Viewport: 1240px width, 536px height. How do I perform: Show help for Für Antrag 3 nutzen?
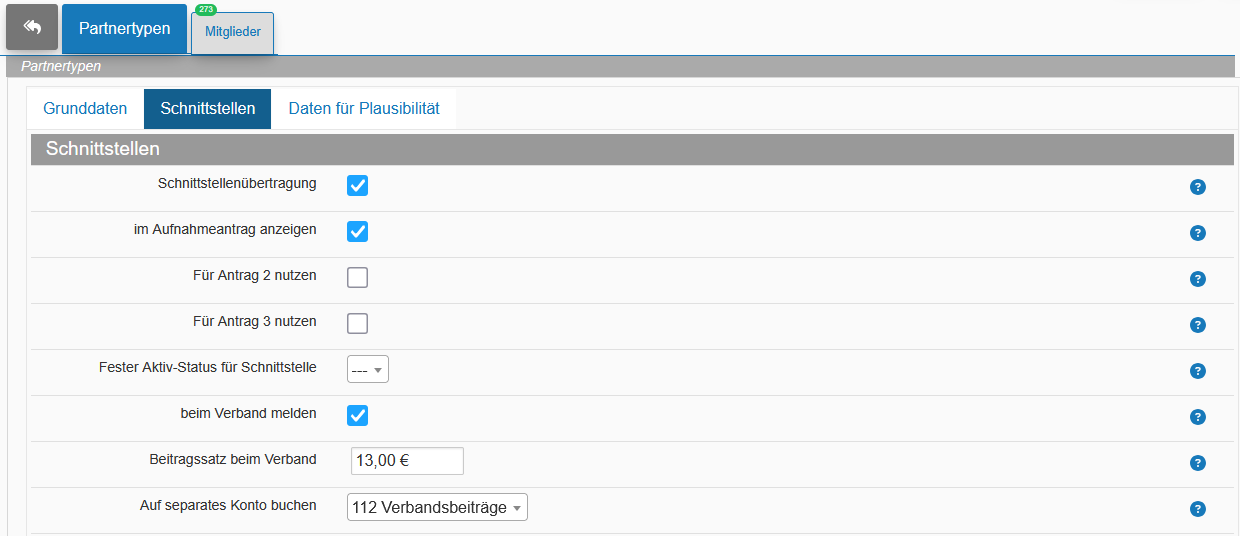(x=1198, y=325)
